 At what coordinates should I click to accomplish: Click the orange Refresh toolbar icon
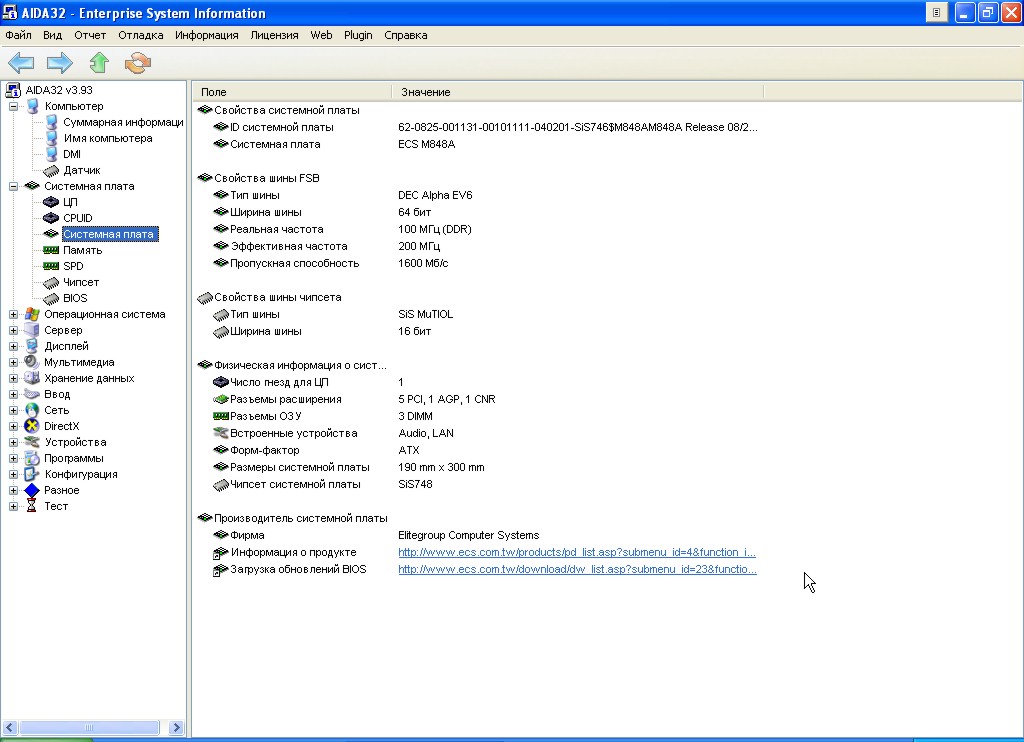click(x=138, y=63)
